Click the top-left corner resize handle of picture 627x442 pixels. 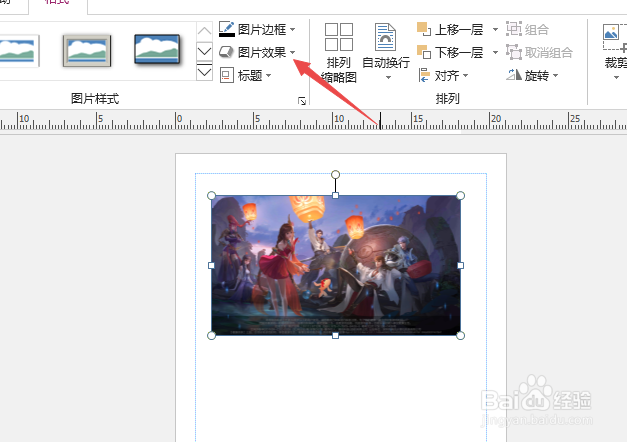[x=212, y=196]
